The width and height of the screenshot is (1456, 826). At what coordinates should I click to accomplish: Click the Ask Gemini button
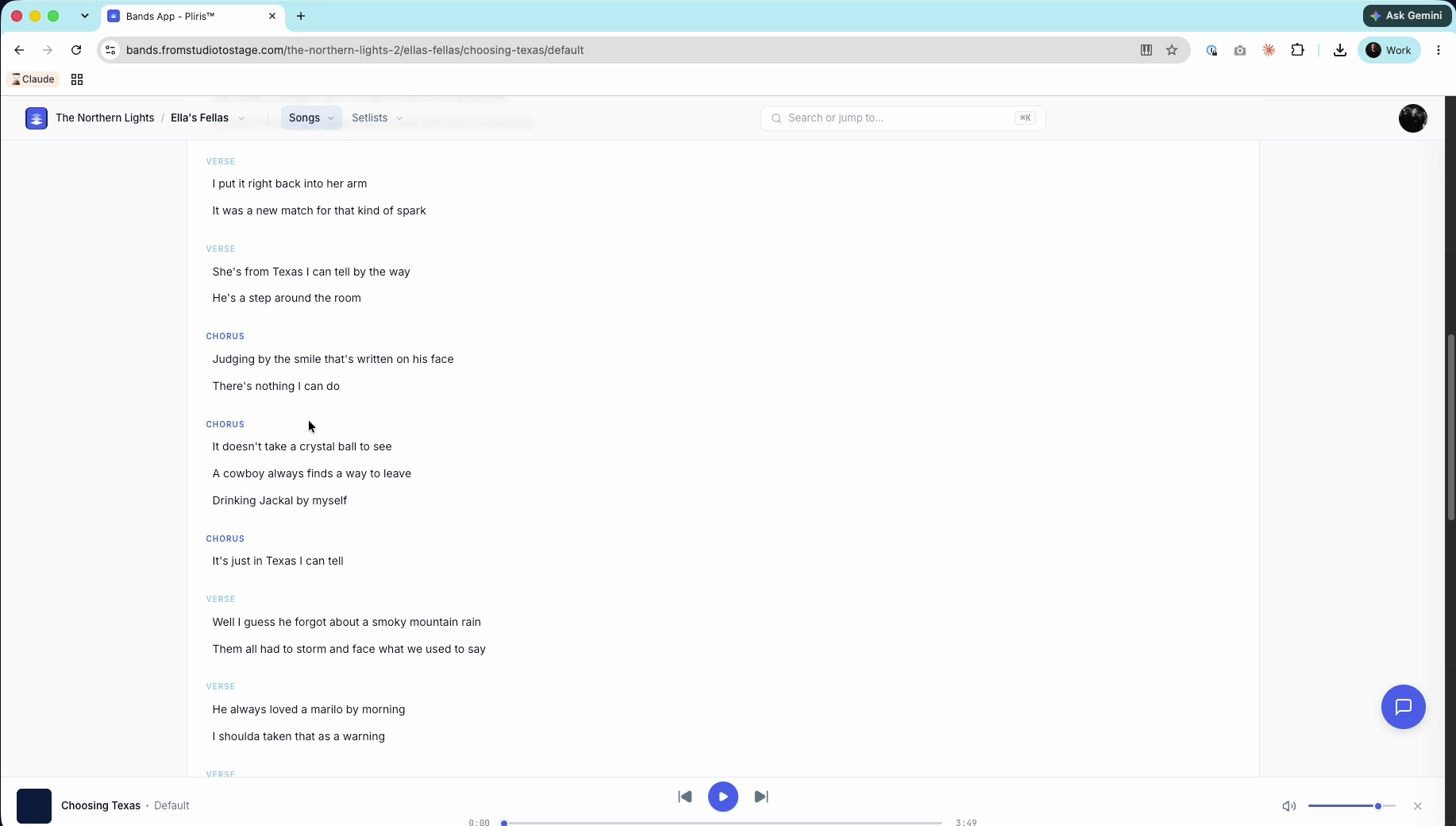point(1407,16)
